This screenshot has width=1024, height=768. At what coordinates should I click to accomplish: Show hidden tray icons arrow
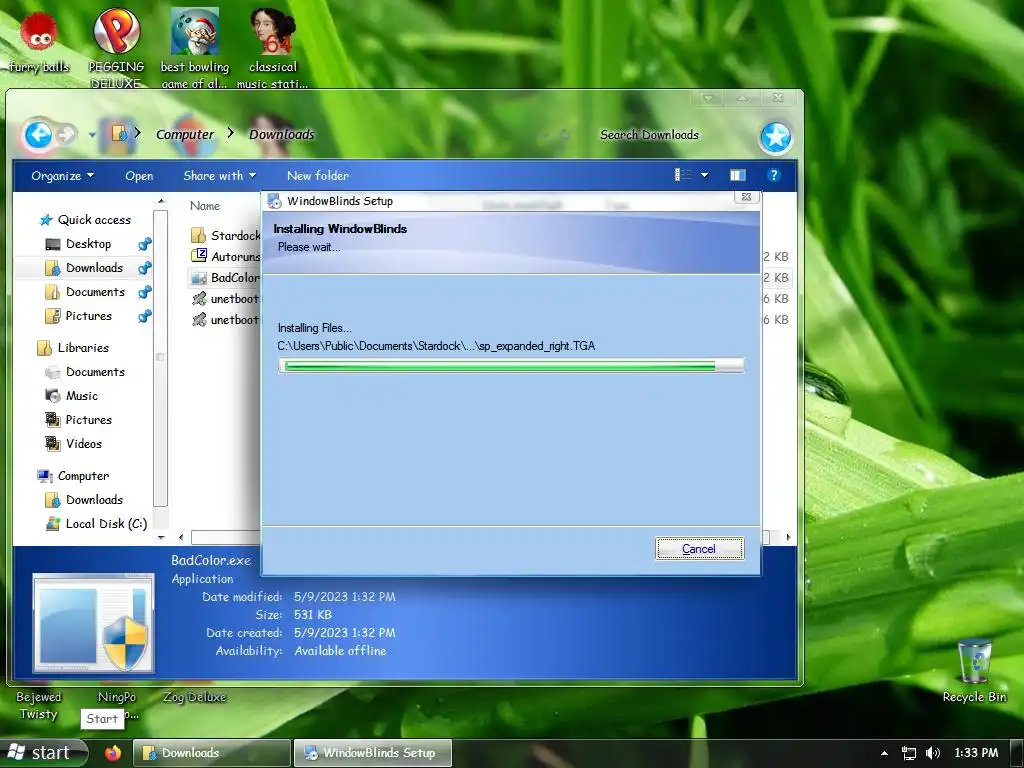(884, 753)
